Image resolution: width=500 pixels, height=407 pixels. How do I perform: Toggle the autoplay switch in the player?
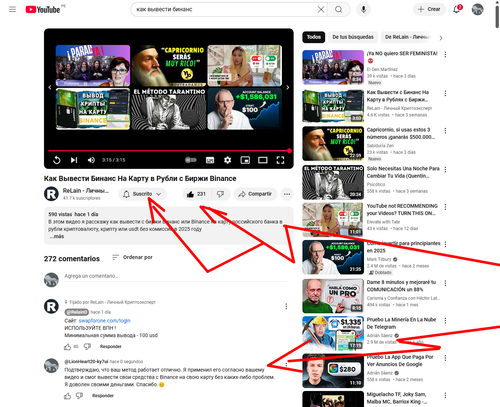click(x=191, y=160)
